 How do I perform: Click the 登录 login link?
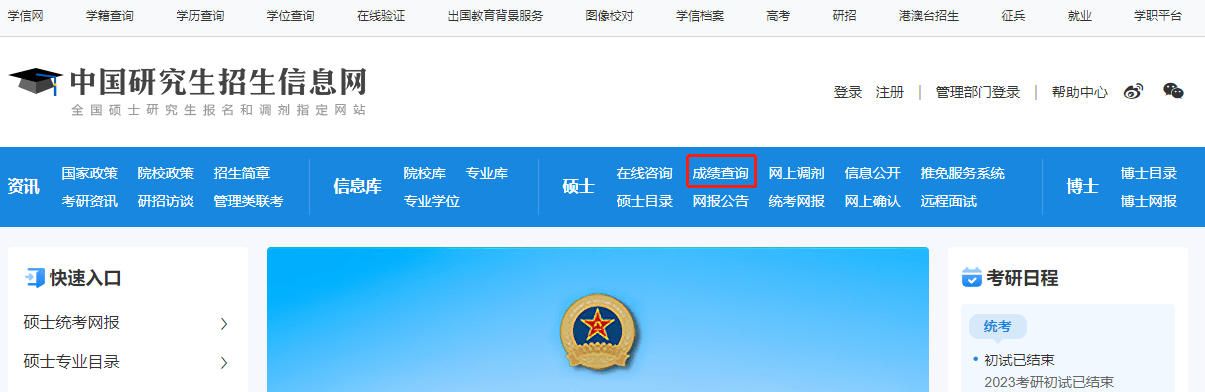tap(848, 92)
